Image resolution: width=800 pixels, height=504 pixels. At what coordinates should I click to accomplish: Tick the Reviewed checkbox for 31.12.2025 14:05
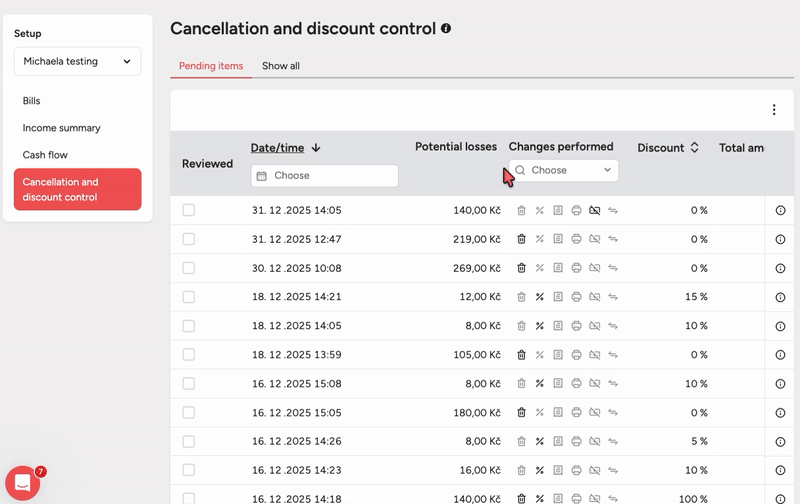click(189, 210)
